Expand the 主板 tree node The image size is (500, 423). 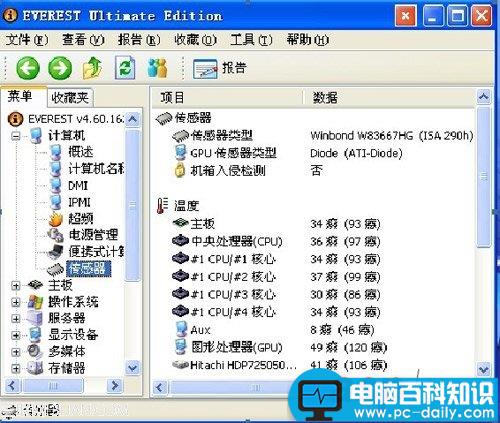(x=16, y=285)
